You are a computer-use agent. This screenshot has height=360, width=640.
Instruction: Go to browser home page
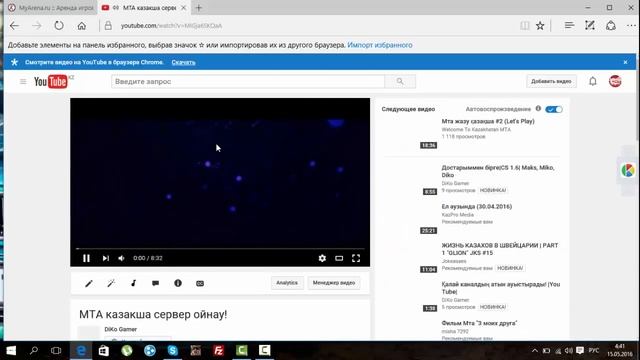[x=82, y=26]
